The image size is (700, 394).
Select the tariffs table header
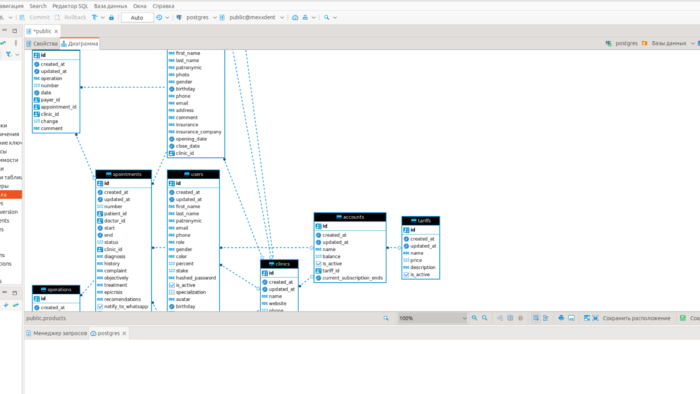[421, 220]
